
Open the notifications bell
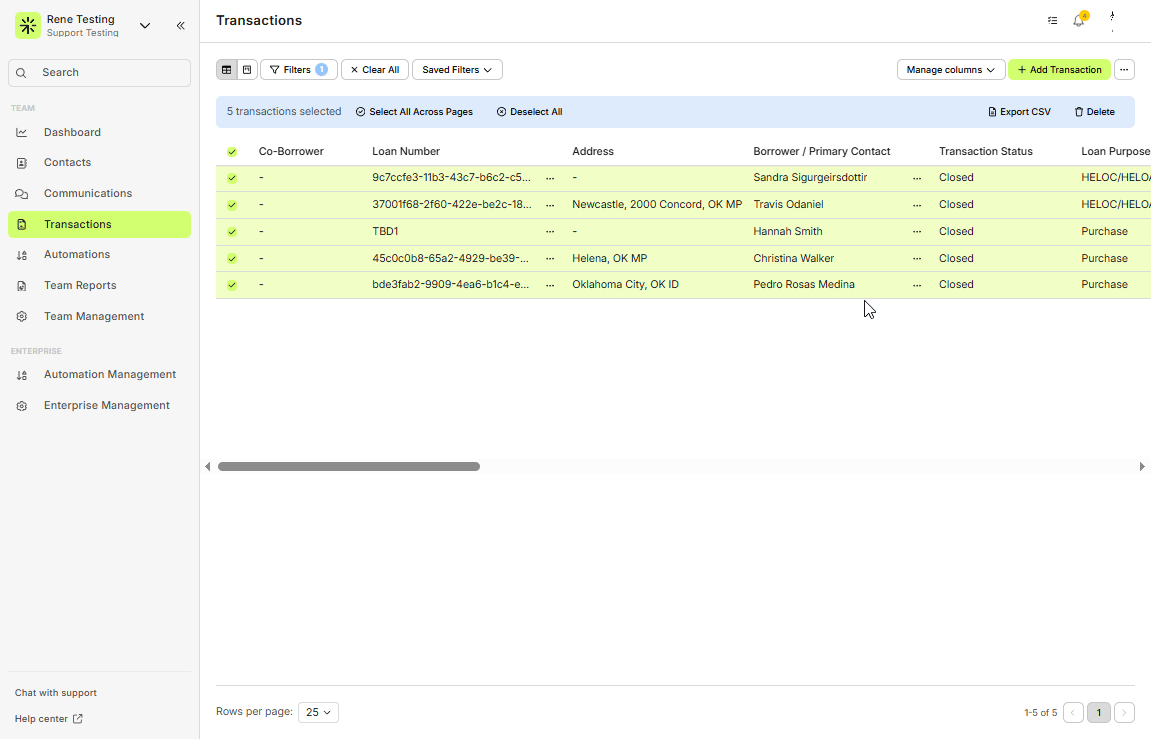pyautogui.click(x=1079, y=21)
